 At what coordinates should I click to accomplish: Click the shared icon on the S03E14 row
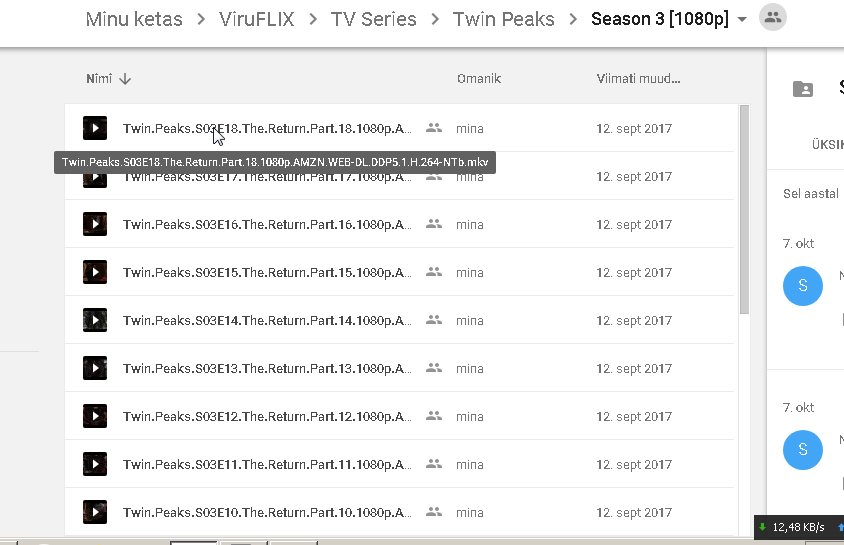434,320
